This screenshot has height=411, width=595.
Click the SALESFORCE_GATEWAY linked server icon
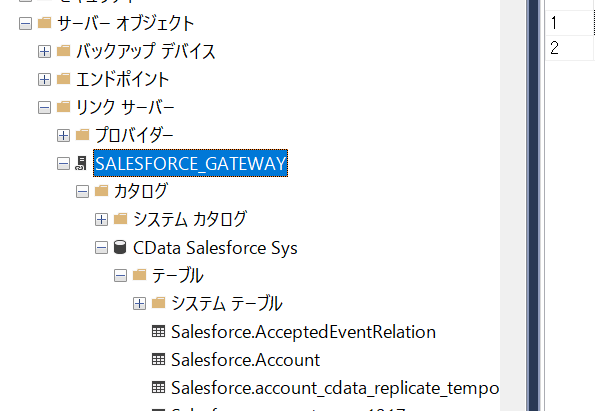[81, 163]
